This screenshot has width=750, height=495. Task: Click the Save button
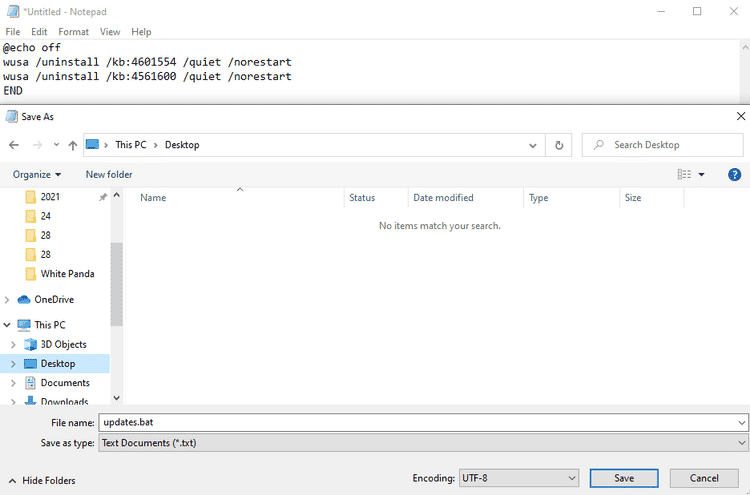(x=624, y=478)
